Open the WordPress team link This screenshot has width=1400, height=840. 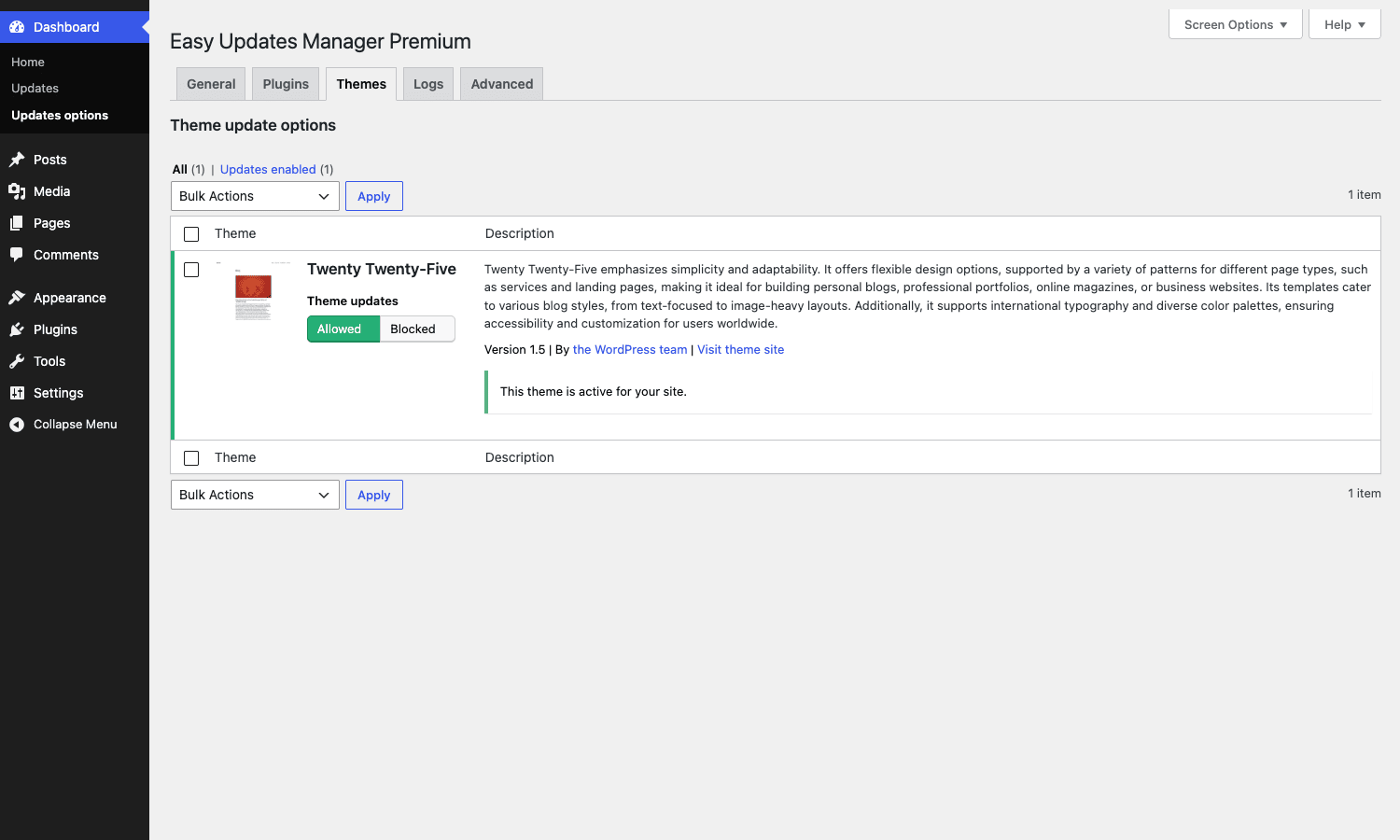pyautogui.click(x=630, y=349)
